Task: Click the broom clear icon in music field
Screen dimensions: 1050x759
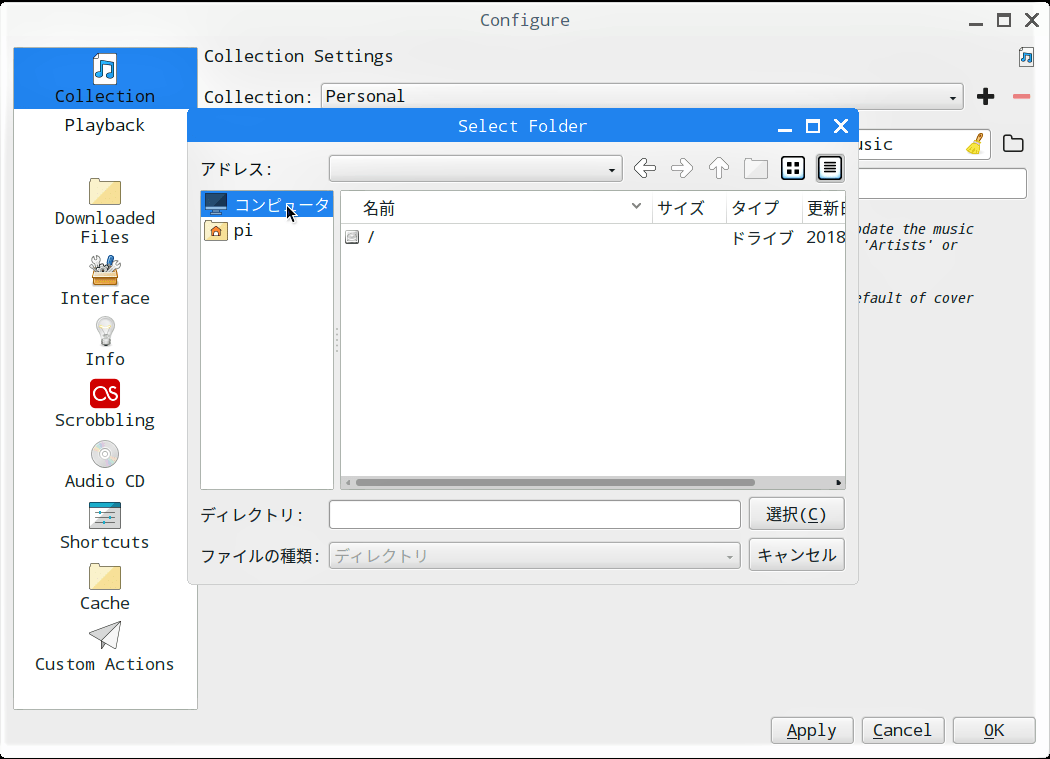Action: [975, 144]
